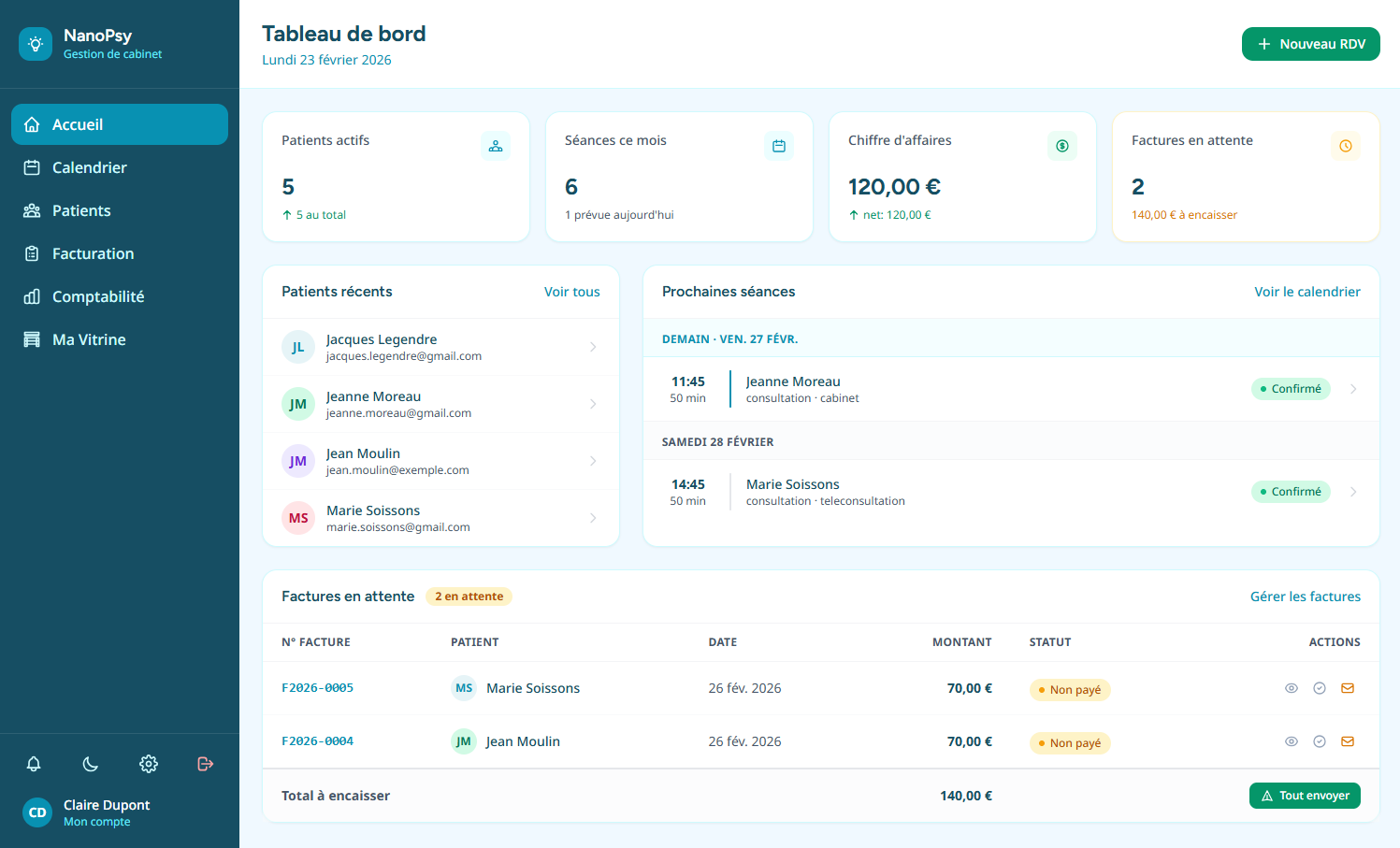Viewport: 1400px width, 848px height.
Task: Go to Comptabilité in the sidebar
Action: pyautogui.click(x=97, y=296)
